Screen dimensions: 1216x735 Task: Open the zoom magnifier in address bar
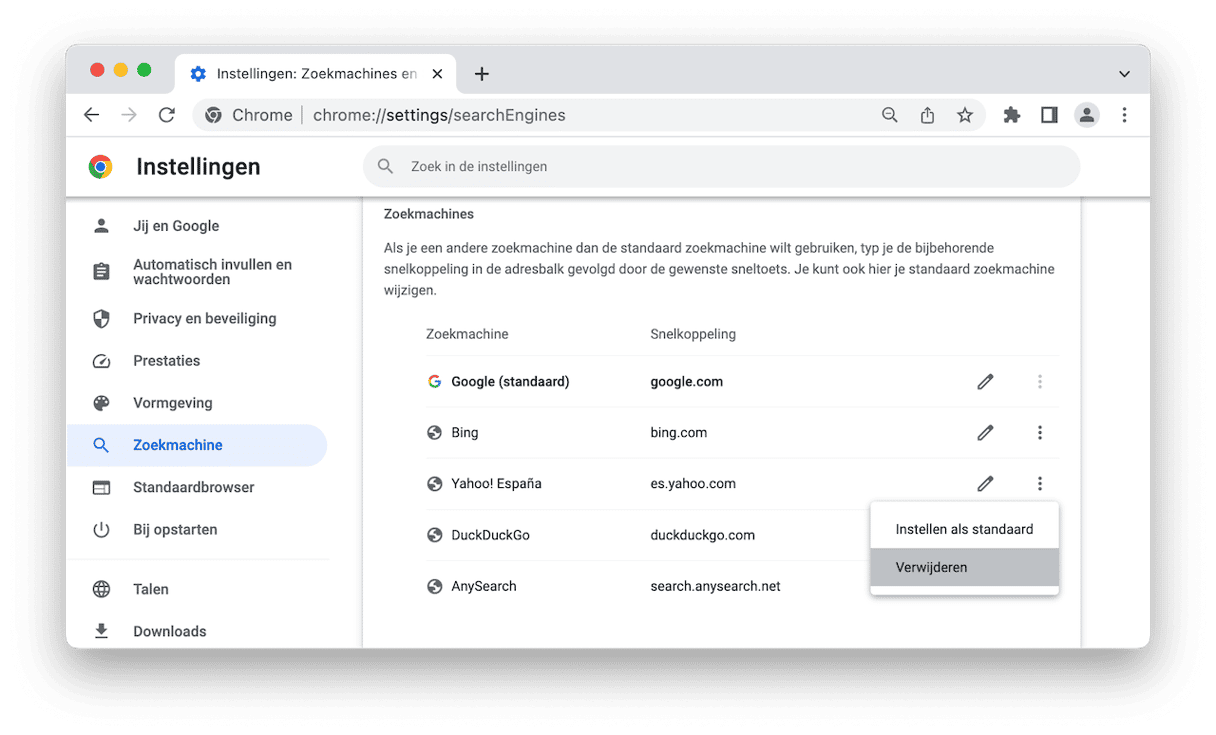[889, 115]
